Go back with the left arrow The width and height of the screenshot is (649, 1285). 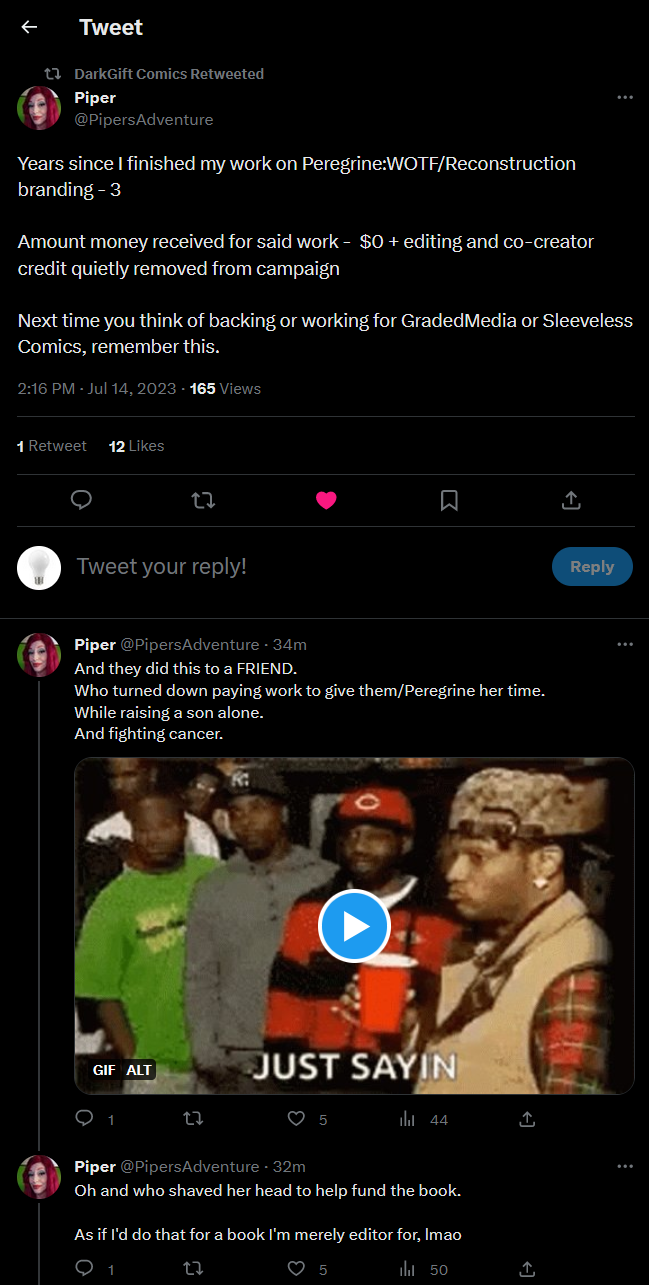coord(29,27)
